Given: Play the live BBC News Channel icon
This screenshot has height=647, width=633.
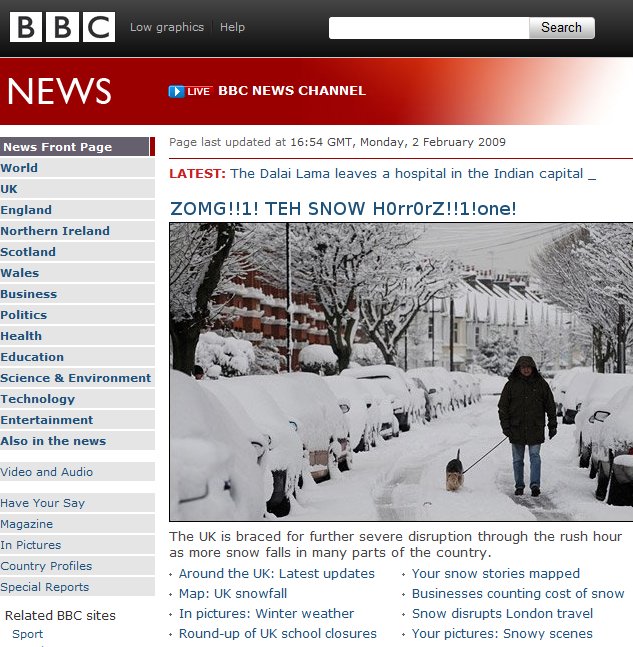Looking at the screenshot, I should tap(176, 91).
